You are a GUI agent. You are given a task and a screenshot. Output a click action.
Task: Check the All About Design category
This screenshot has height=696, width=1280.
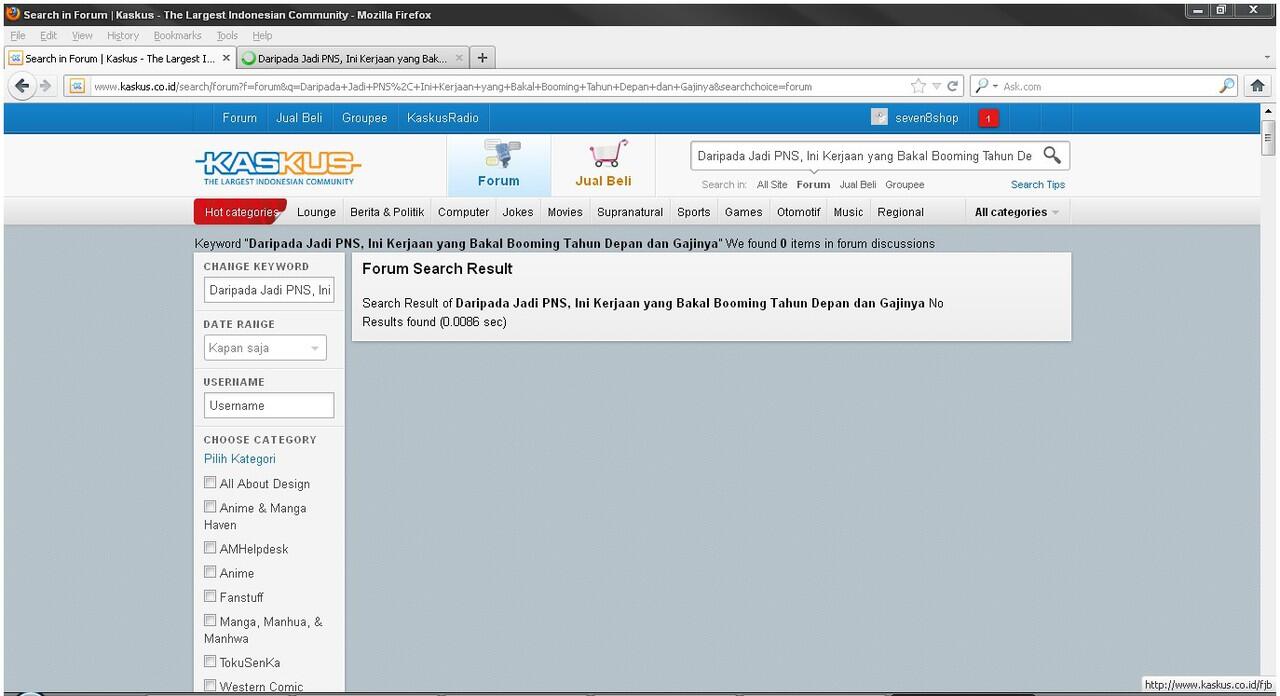tap(210, 483)
